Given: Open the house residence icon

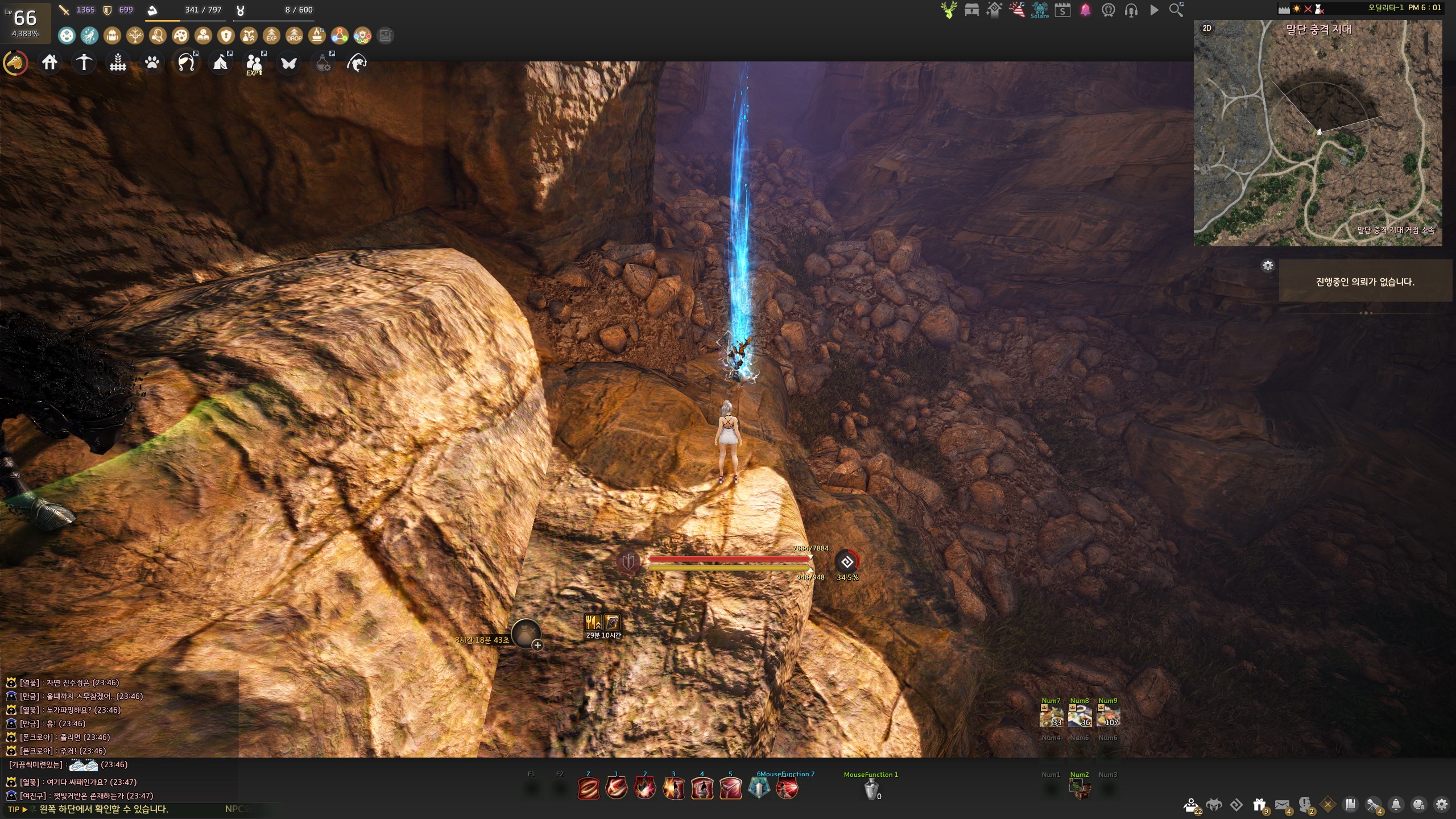Looking at the screenshot, I should (50, 63).
